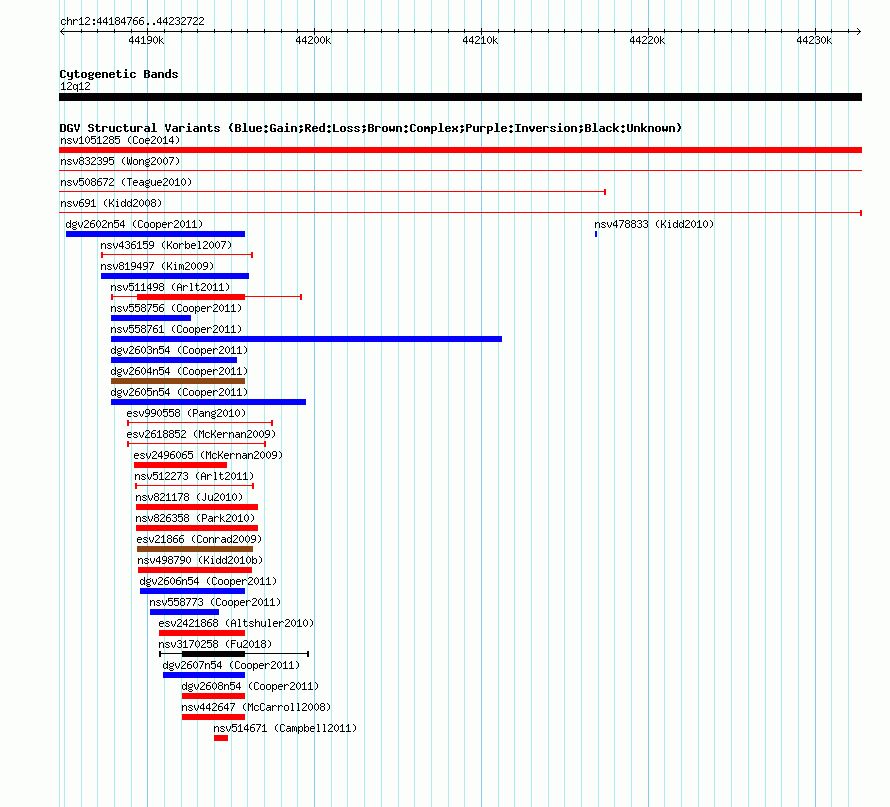Select the small nsv514671 red bar

click(x=221, y=738)
